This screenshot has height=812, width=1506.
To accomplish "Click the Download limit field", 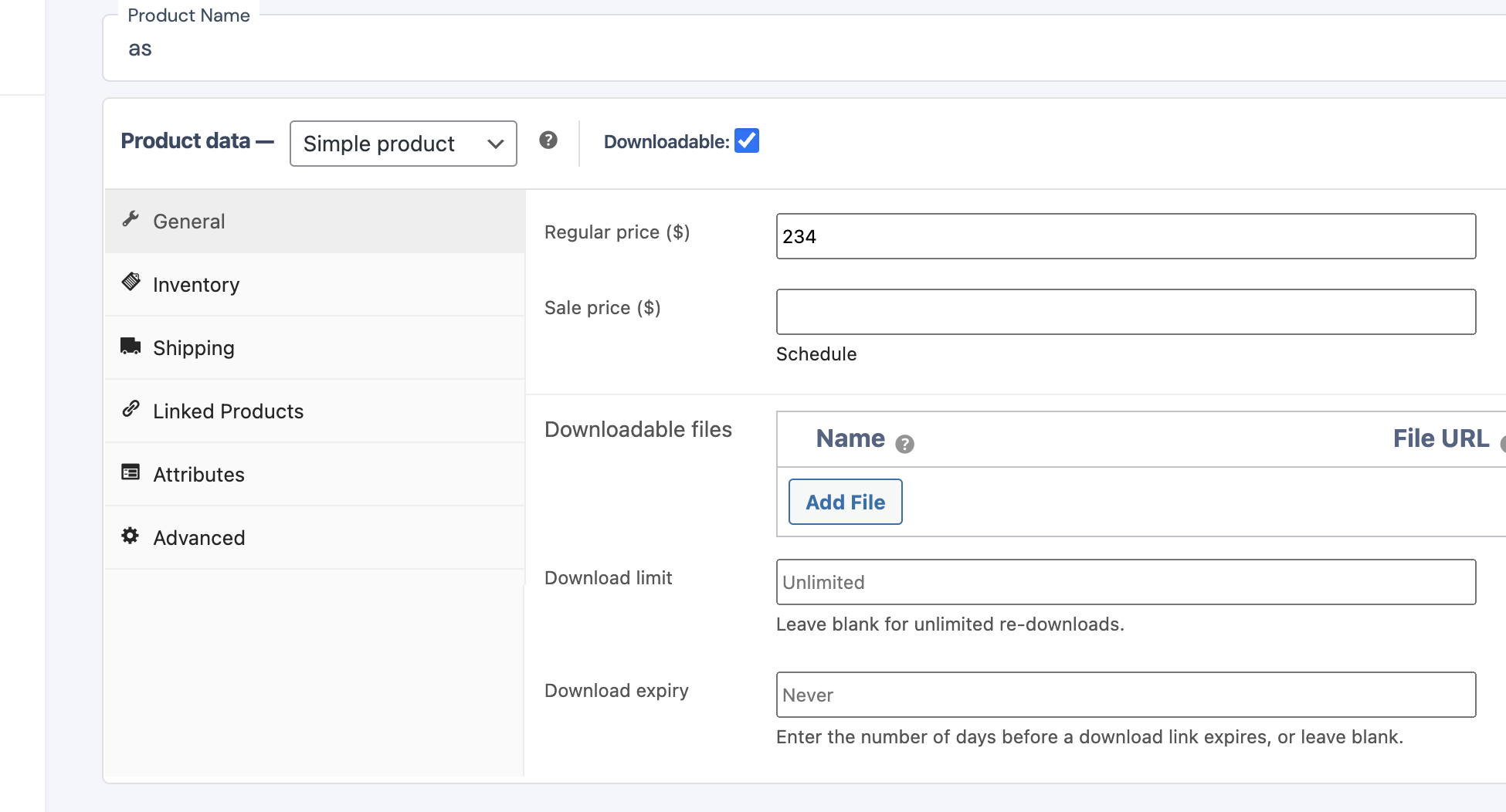I will (1126, 582).
